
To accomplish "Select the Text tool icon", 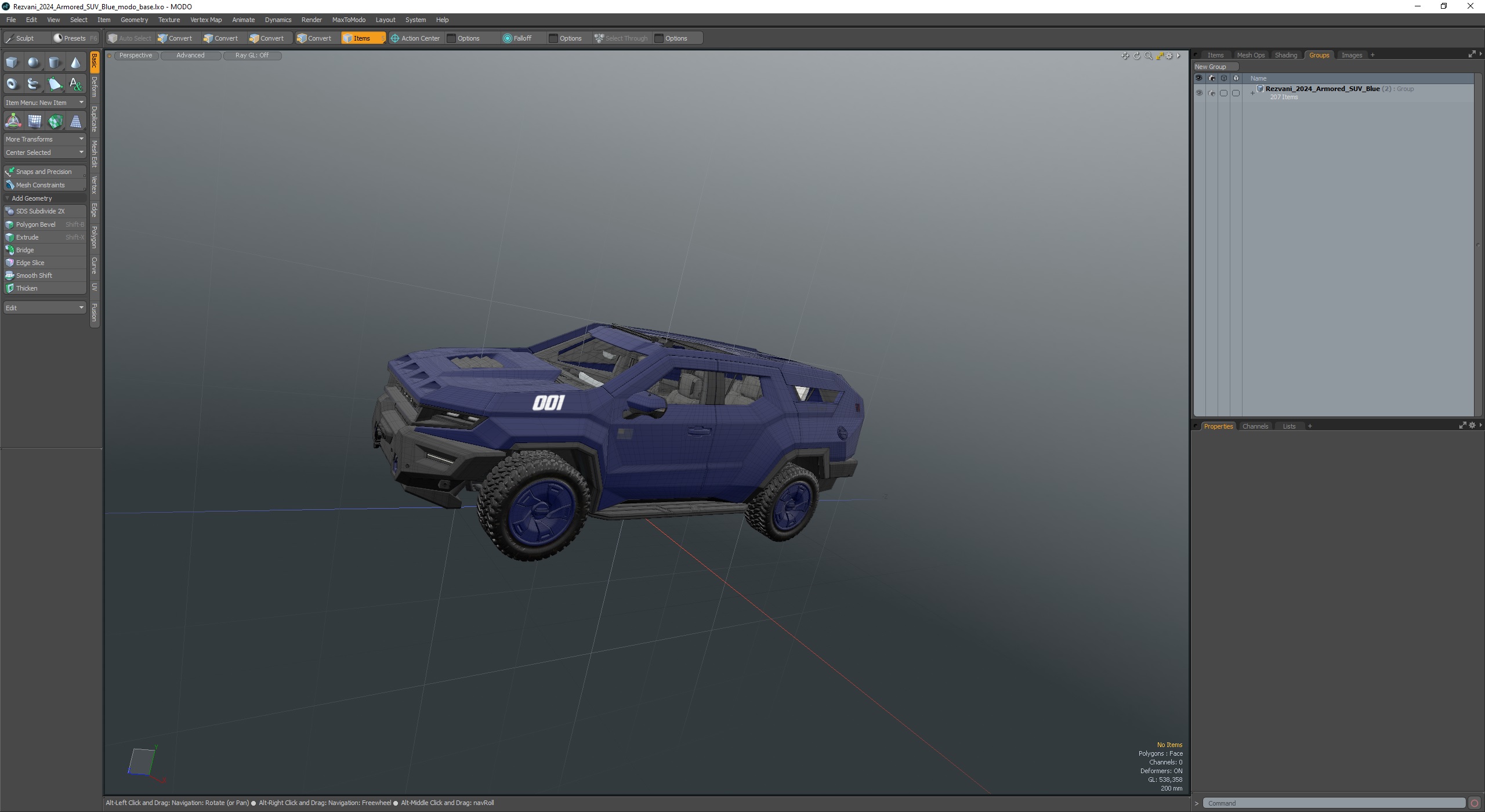I will click(x=75, y=84).
